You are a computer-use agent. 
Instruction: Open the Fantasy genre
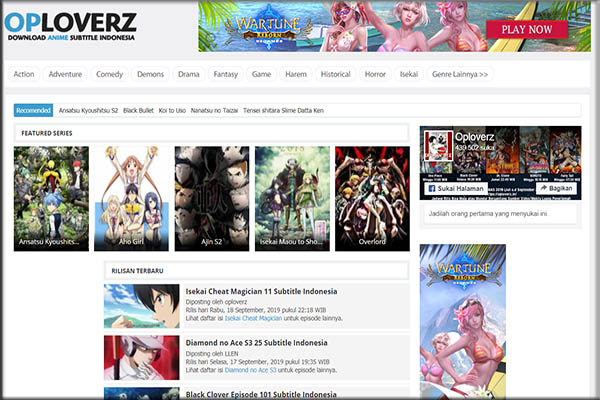tap(225, 74)
